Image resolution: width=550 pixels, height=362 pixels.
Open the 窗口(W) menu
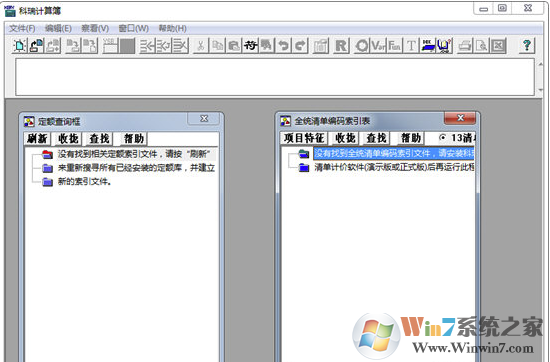134,28
